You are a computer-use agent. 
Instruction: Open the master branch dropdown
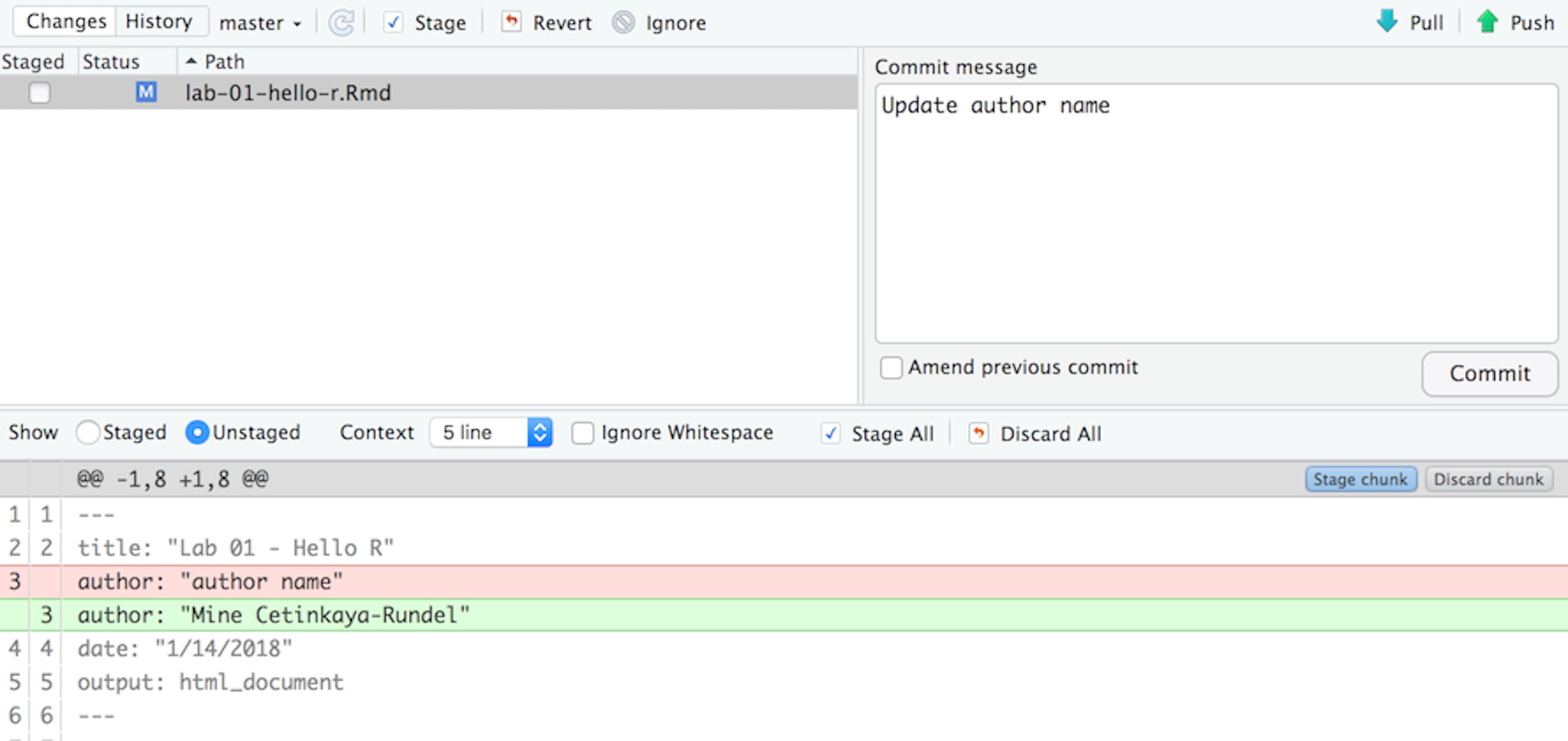click(260, 23)
